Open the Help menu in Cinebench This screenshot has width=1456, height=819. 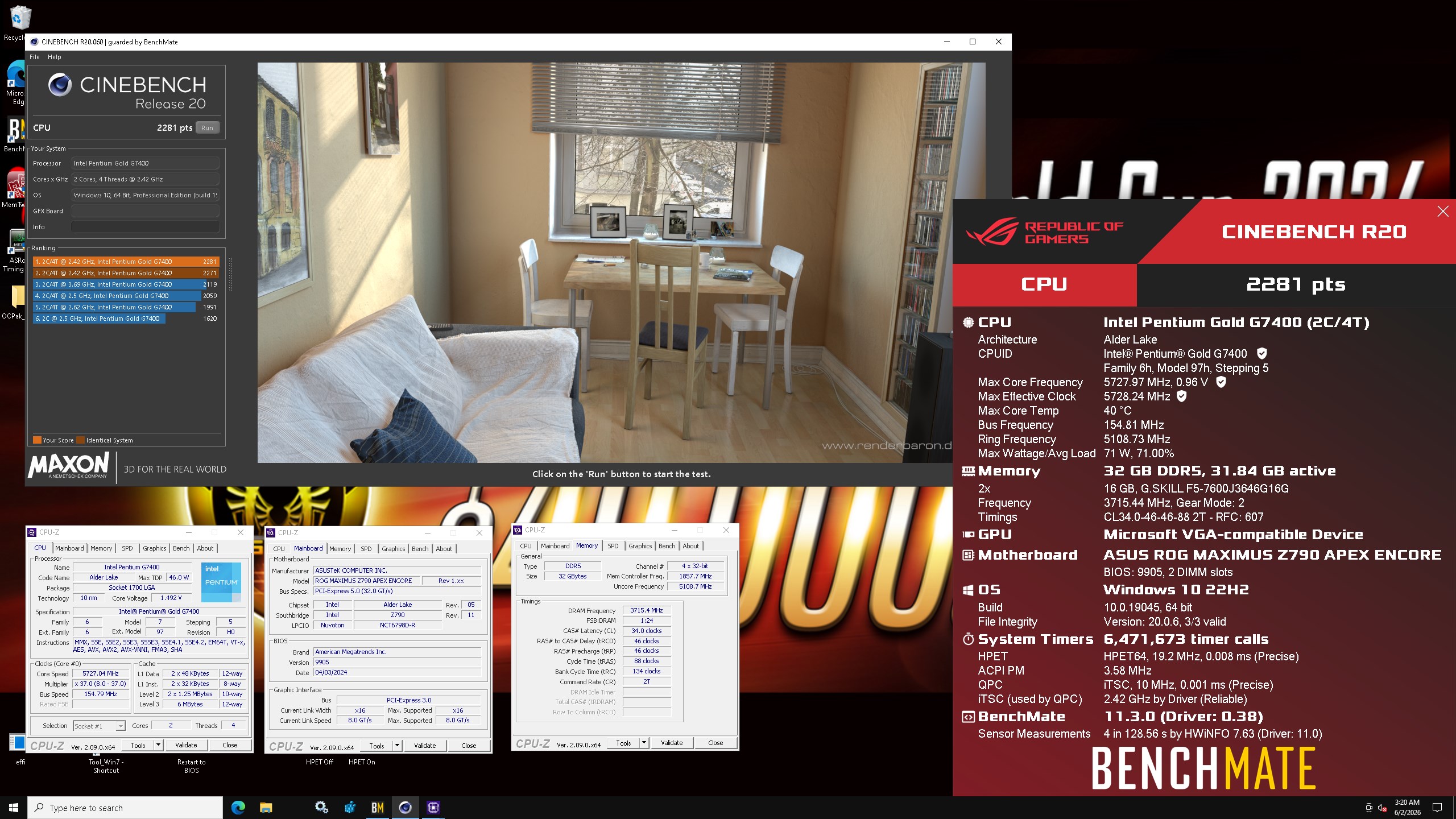(x=55, y=57)
